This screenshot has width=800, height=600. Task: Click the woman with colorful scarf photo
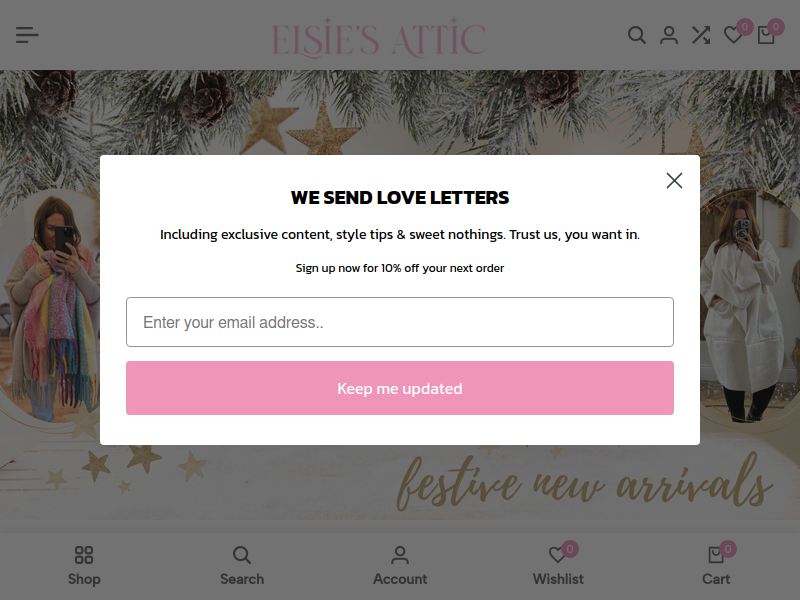click(50, 305)
